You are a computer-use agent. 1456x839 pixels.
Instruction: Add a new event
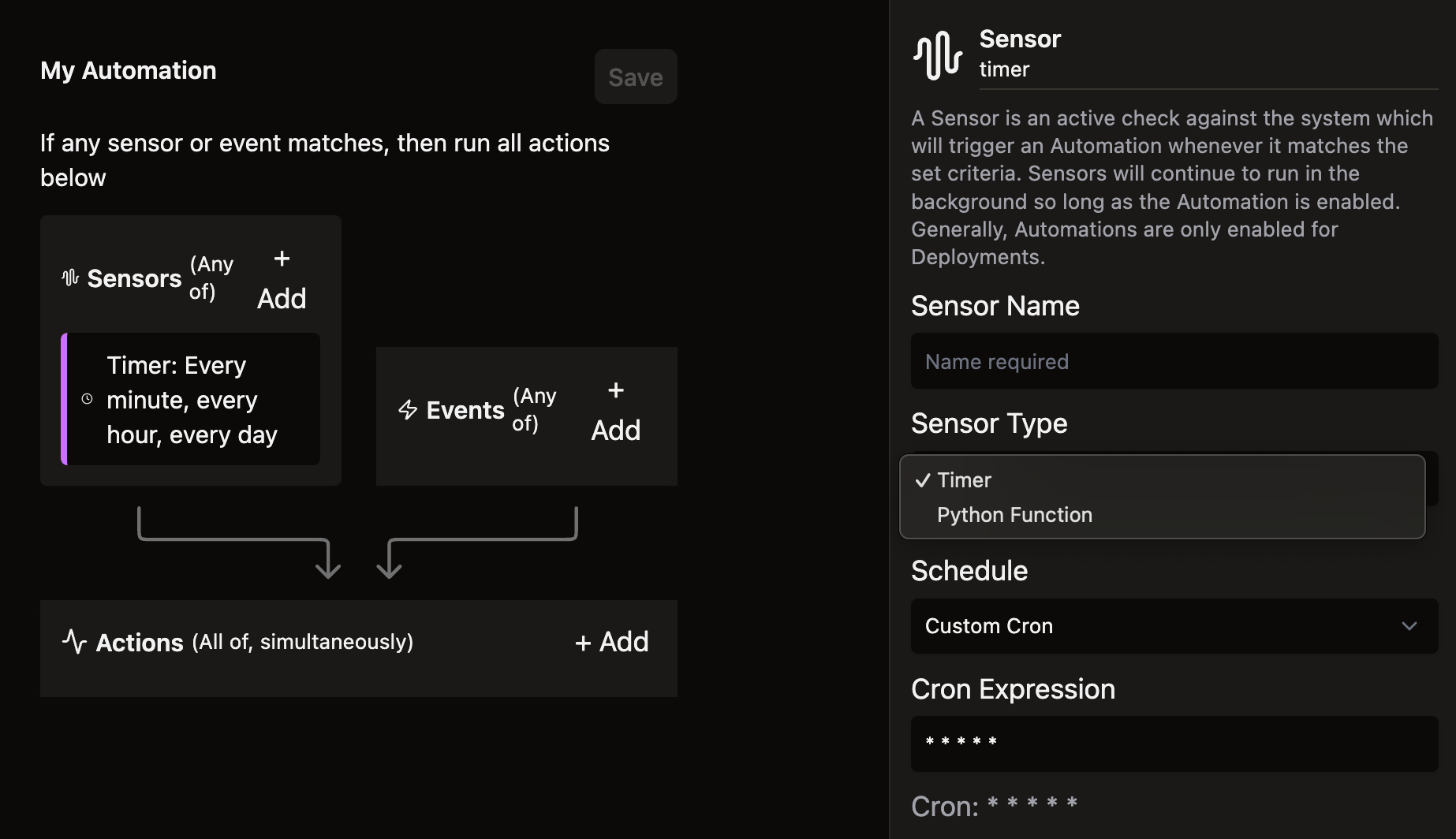pyautogui.click(x=616, y=412)
